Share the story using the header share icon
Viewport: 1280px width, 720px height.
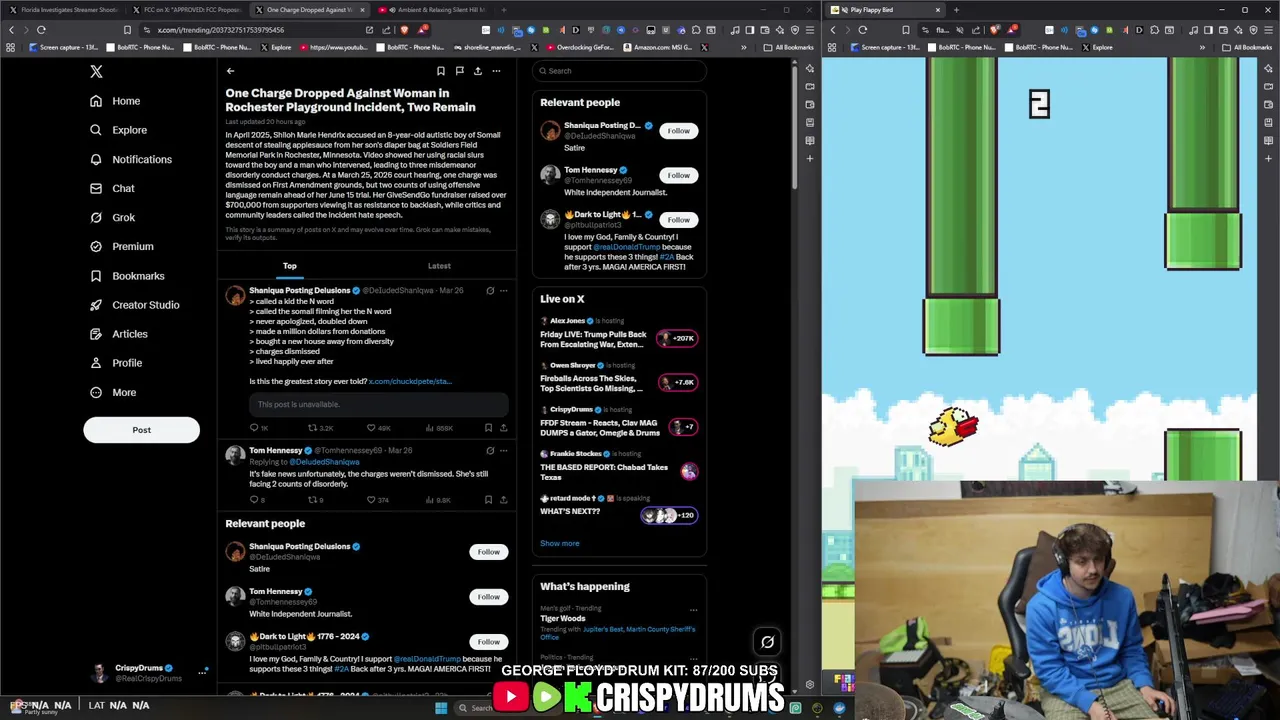click(478, 71)
